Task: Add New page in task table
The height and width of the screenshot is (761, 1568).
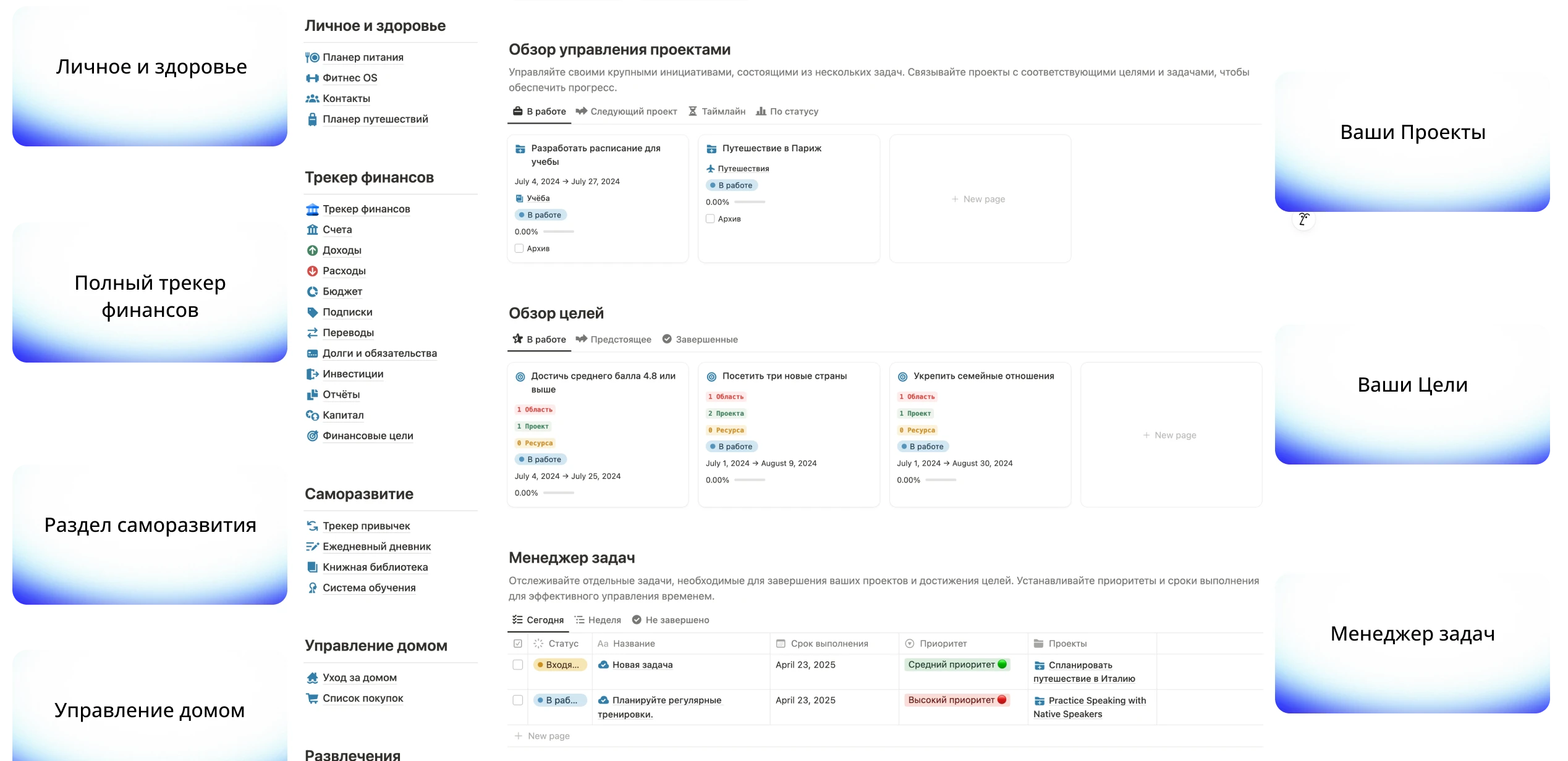Action: pos(542,736)
